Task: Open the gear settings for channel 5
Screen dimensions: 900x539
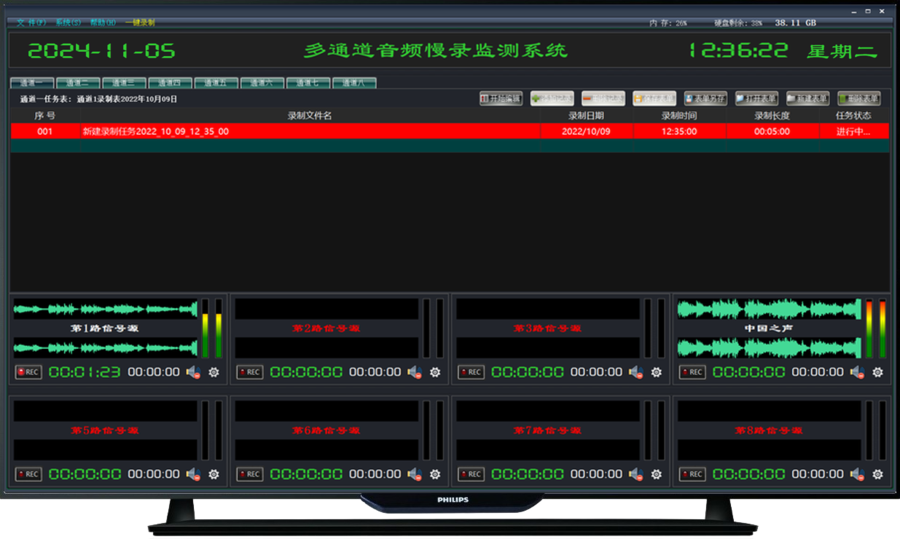Action: coord(213,474)
